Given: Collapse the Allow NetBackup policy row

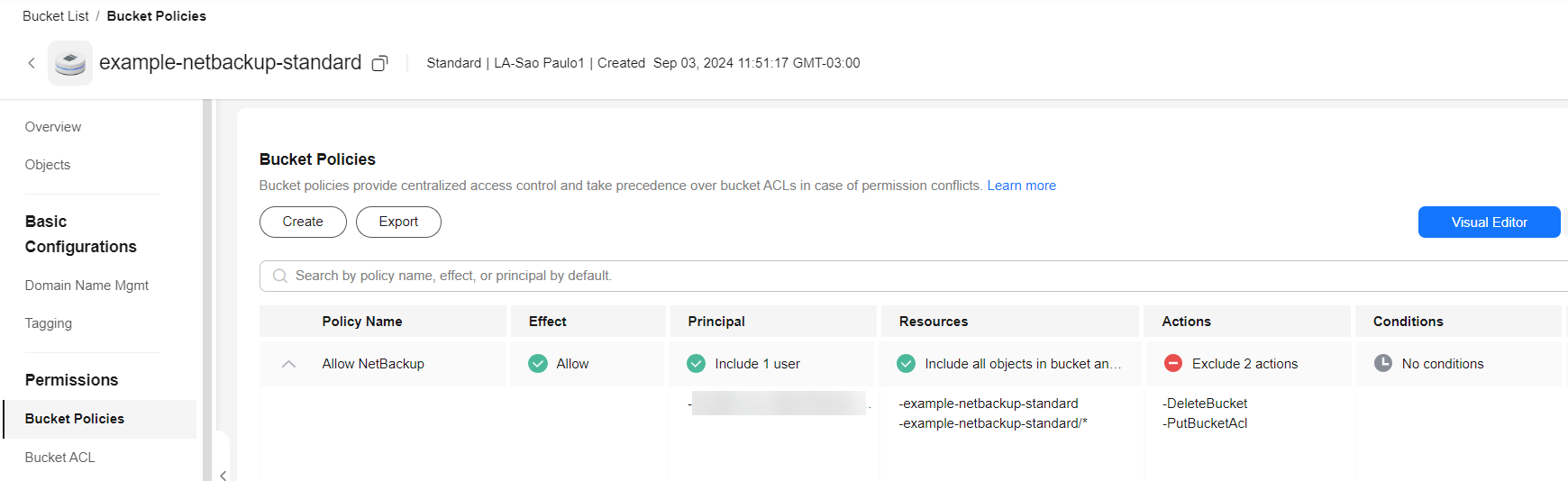Looking at the screenshot, I should pyautogui.click(x=288, y=364).
